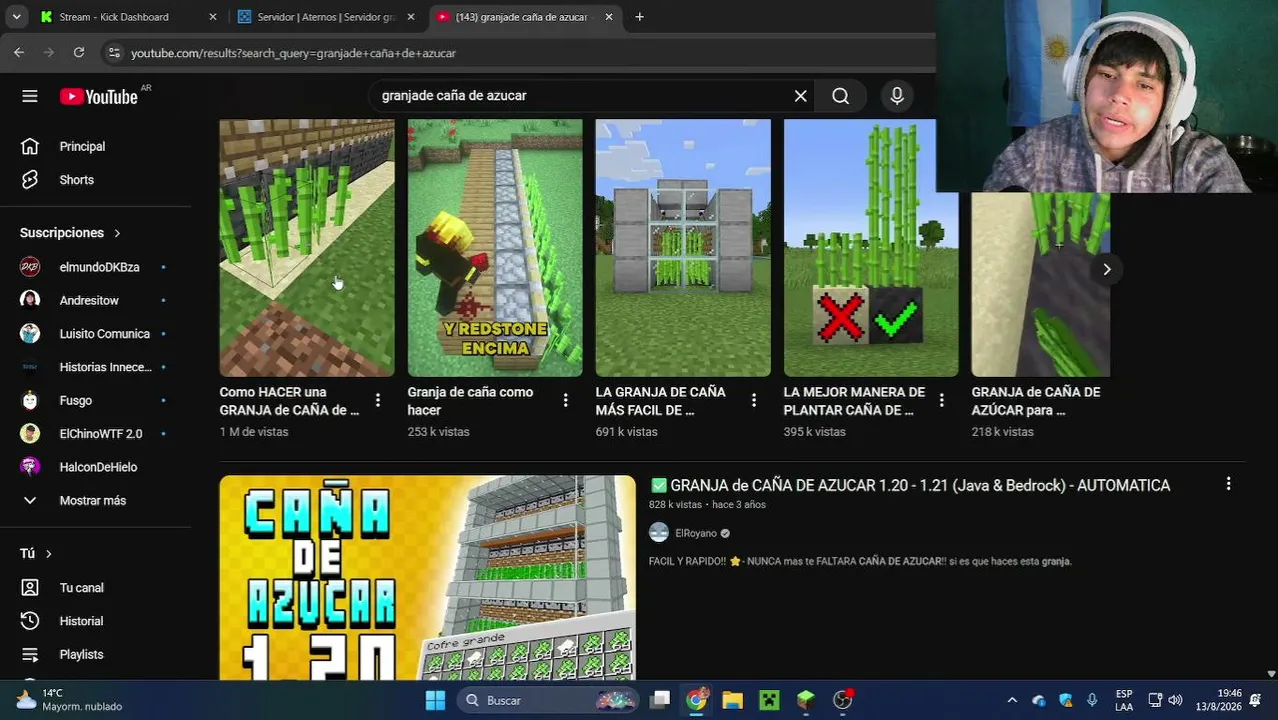Open options for Como HACER una GRANJA short
1278x720 pixels.
click(x=377, y=400)
